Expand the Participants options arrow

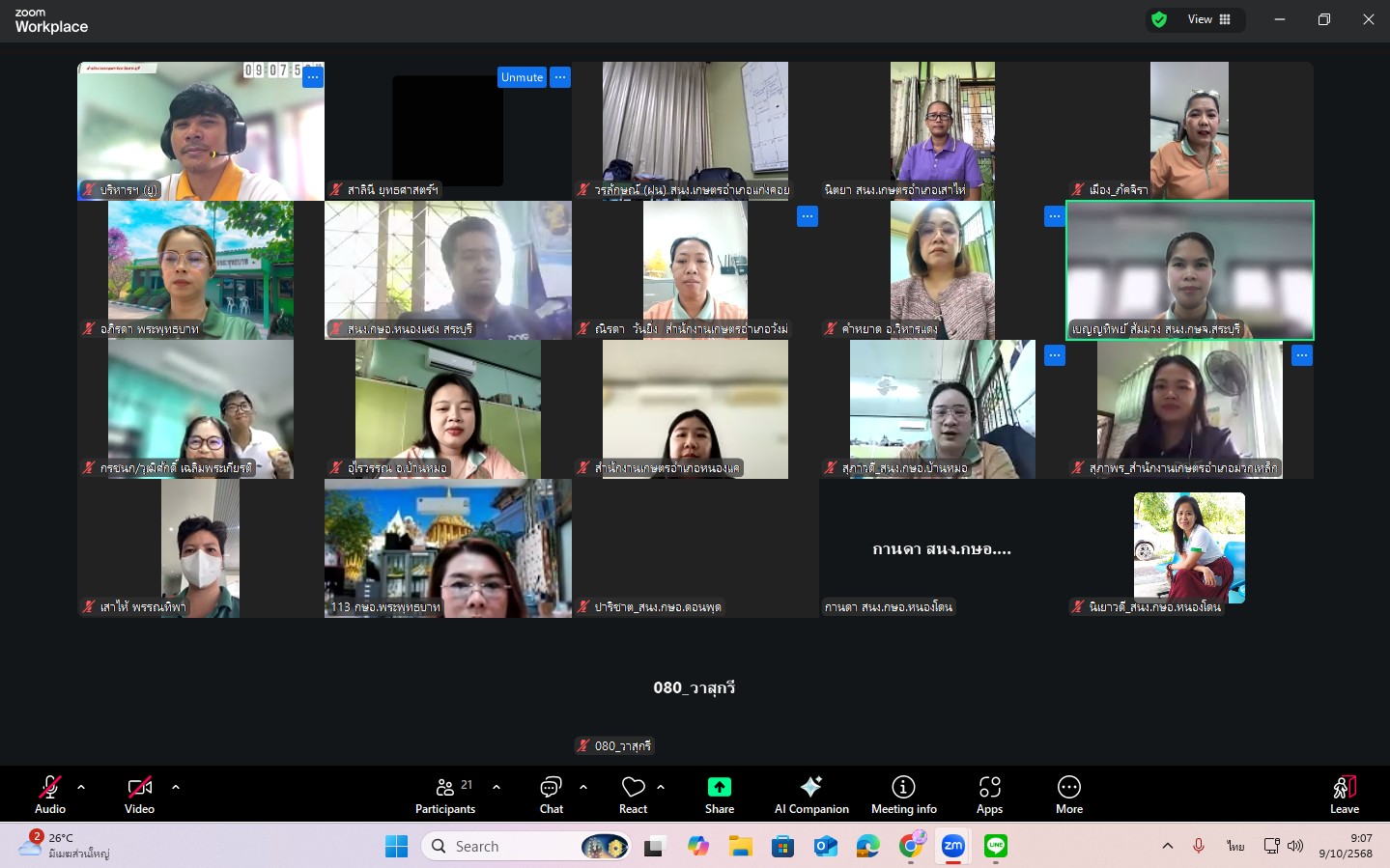(x=496, y=787)
